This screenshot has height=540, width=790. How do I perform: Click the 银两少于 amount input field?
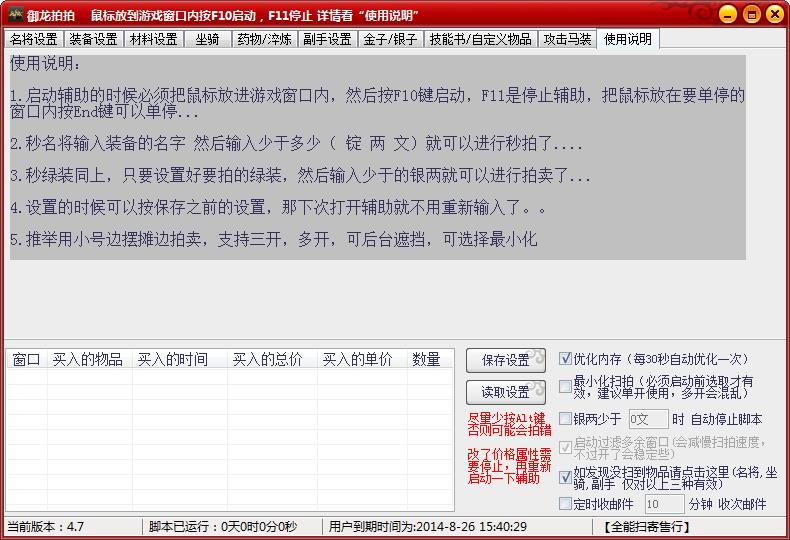[649, 419]
